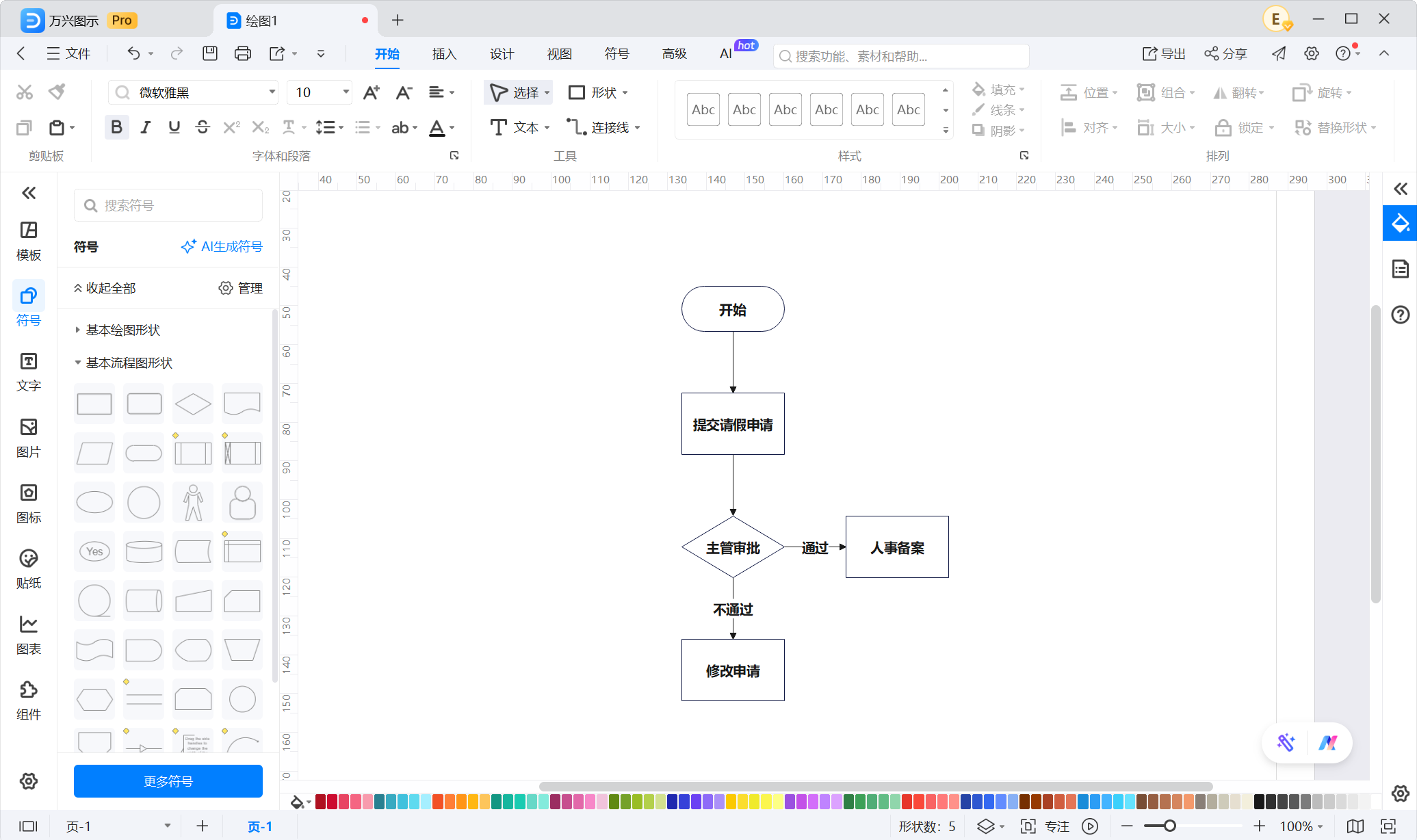The image size is (1417, 840).
Task: Open the stickers panel in the sidebar
Action: pos(29,569)
